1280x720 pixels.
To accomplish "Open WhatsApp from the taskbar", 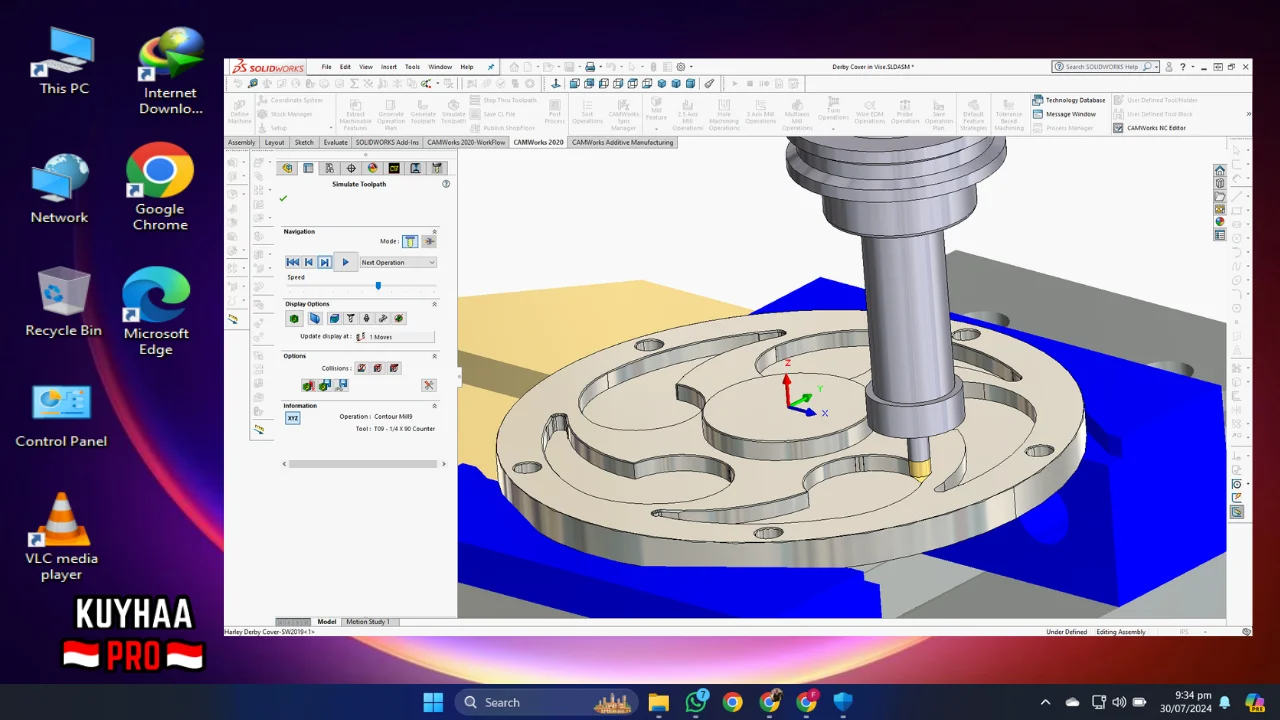I will (696, 702).
